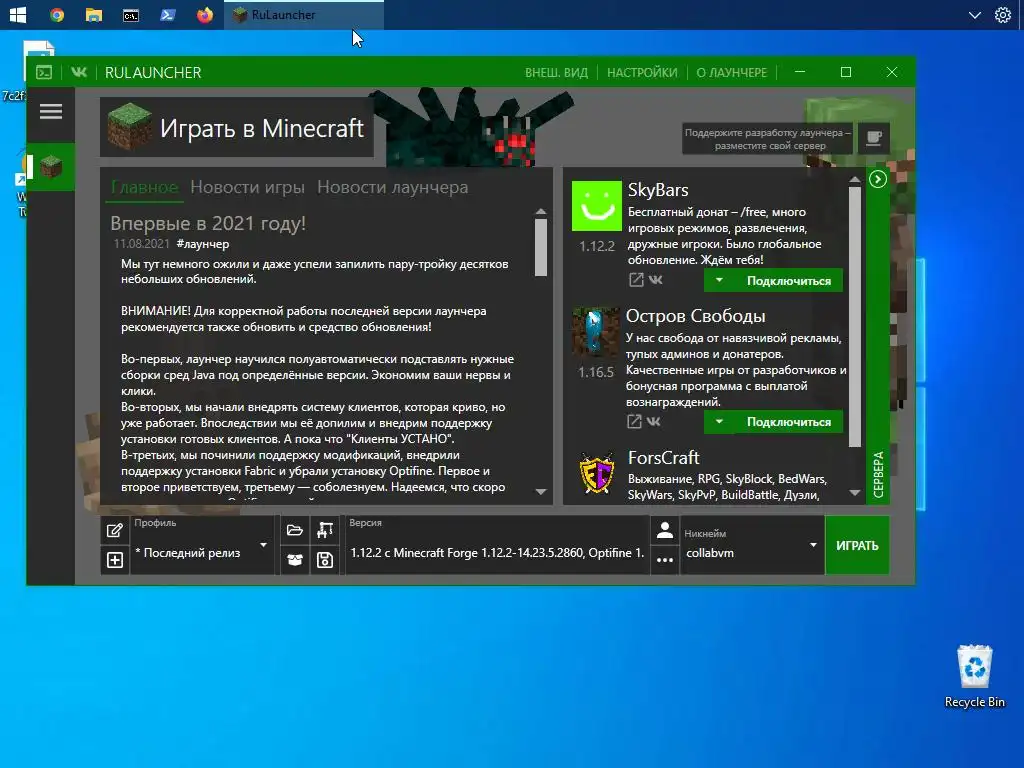Open Остров Свободы VK page icon

[x=653, y=421]
